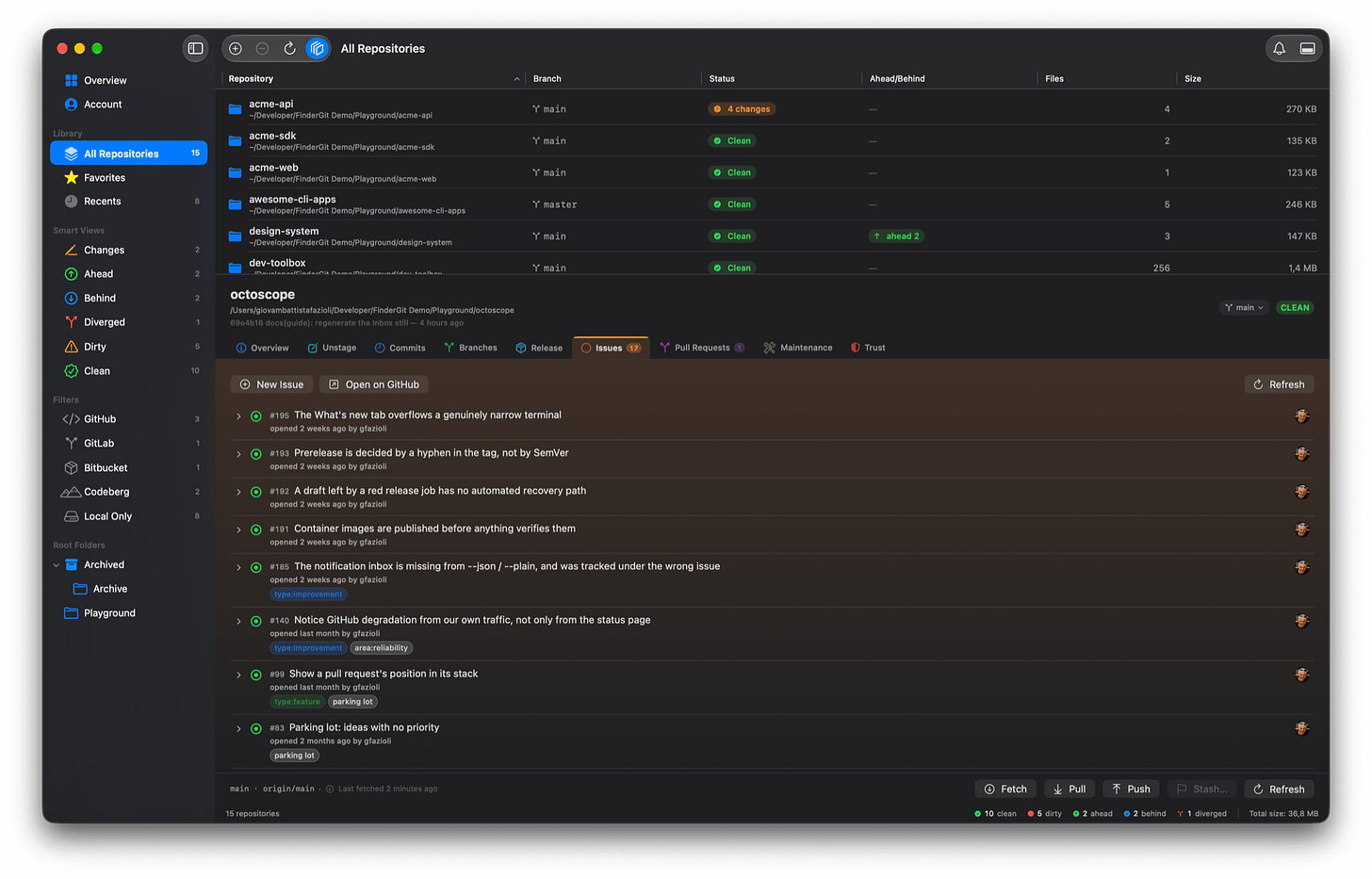Screen dimensions: 1372x879
Task: Click the Bitbucket filter icon
Action: [x=71, y=467]
